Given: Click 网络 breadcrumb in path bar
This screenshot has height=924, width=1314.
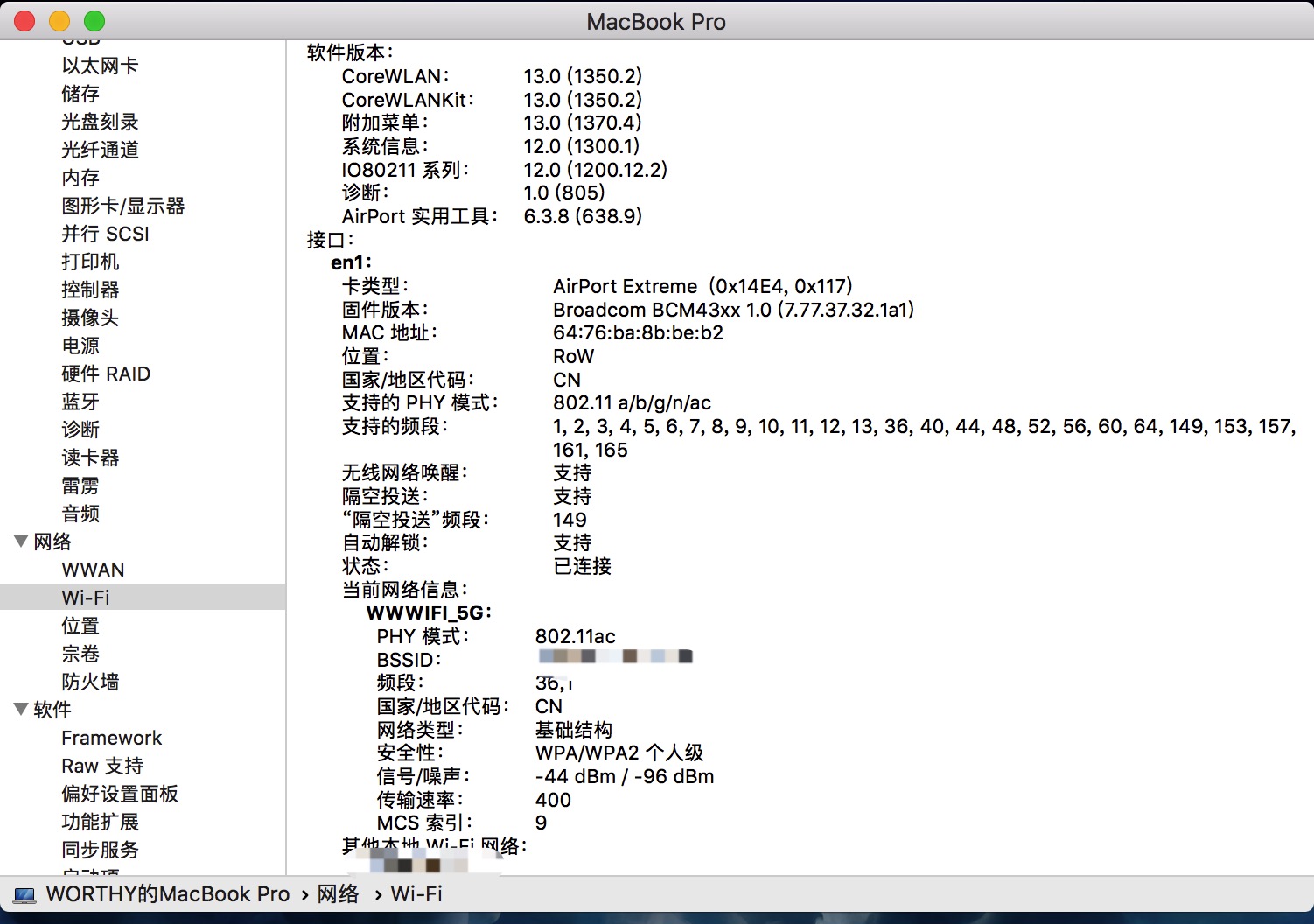Looking at the screenshot, I should tap(338, 894).
